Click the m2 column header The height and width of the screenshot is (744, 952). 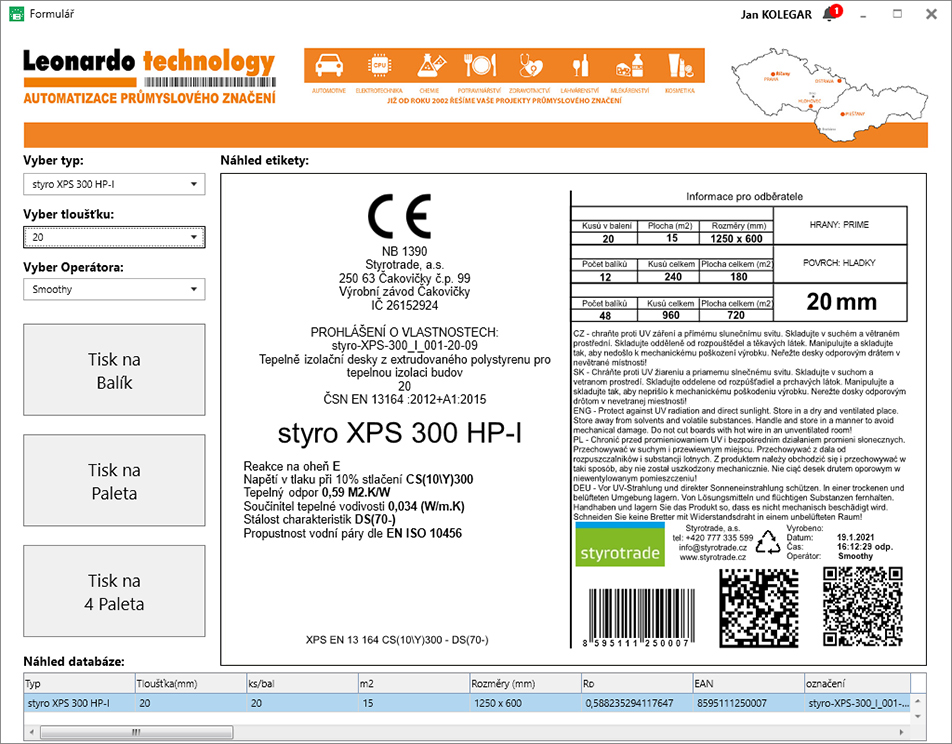[x=413, y=683]
